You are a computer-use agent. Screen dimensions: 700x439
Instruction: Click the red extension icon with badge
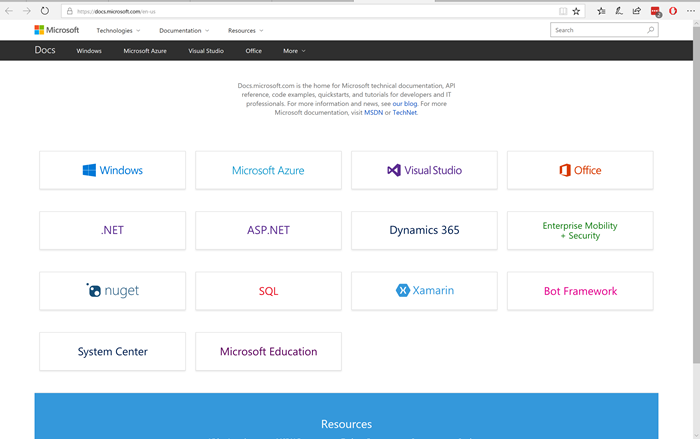[655, 12]
